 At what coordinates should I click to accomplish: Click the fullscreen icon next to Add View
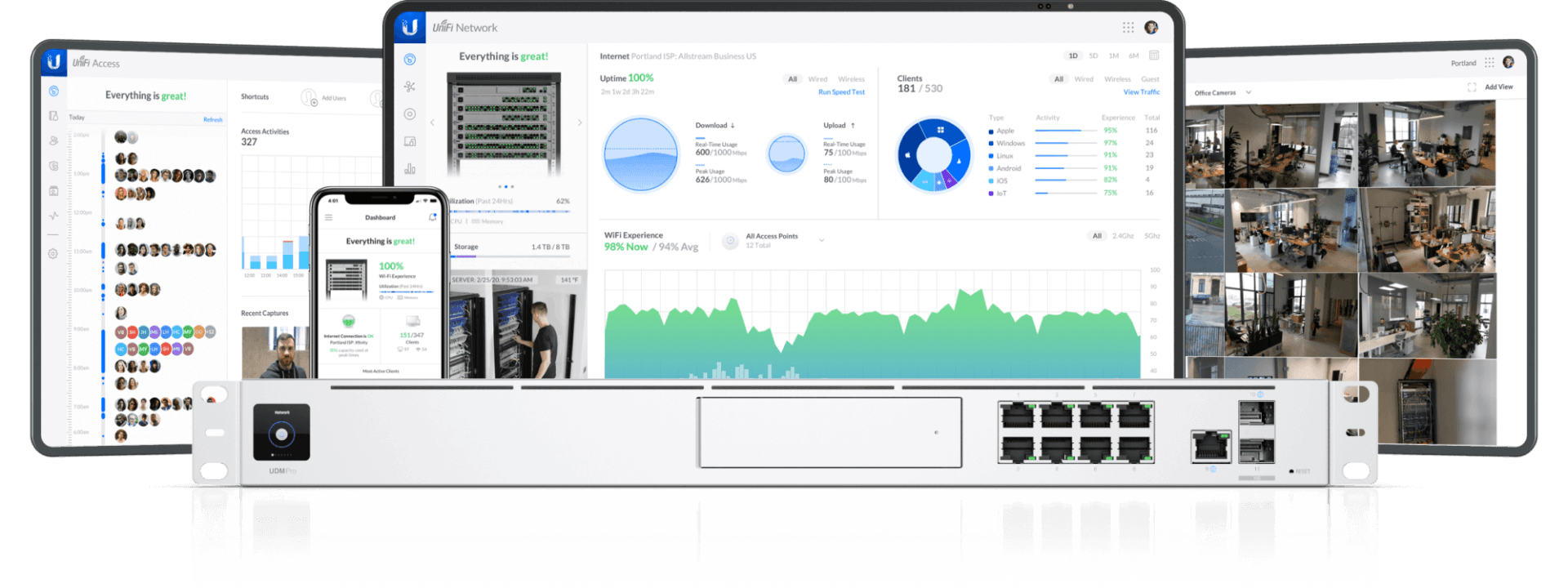click(x=1472, y=87)
